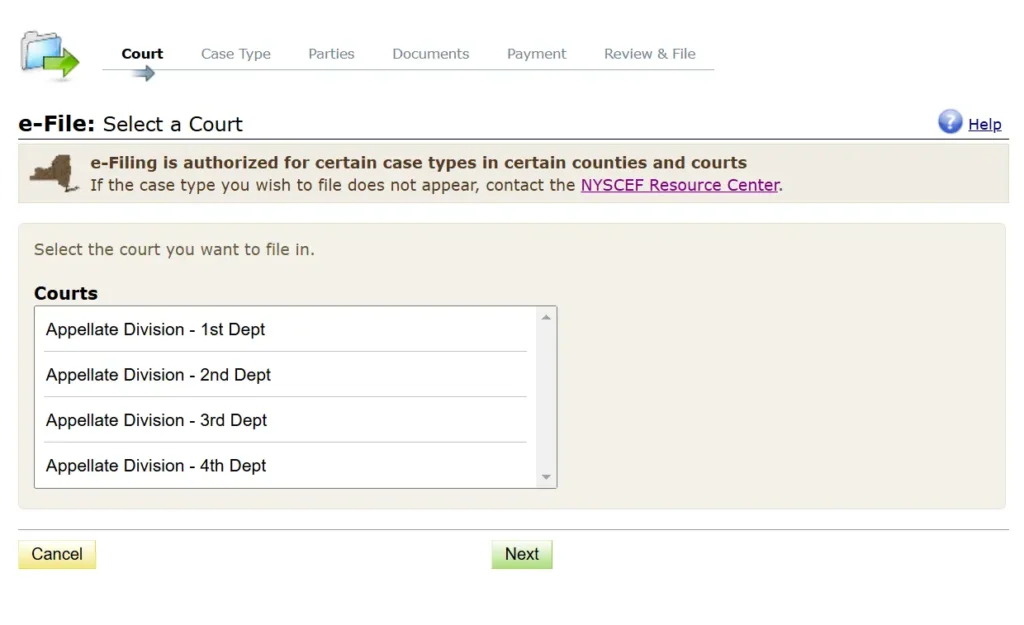Switch to the Case Type step

236,54
